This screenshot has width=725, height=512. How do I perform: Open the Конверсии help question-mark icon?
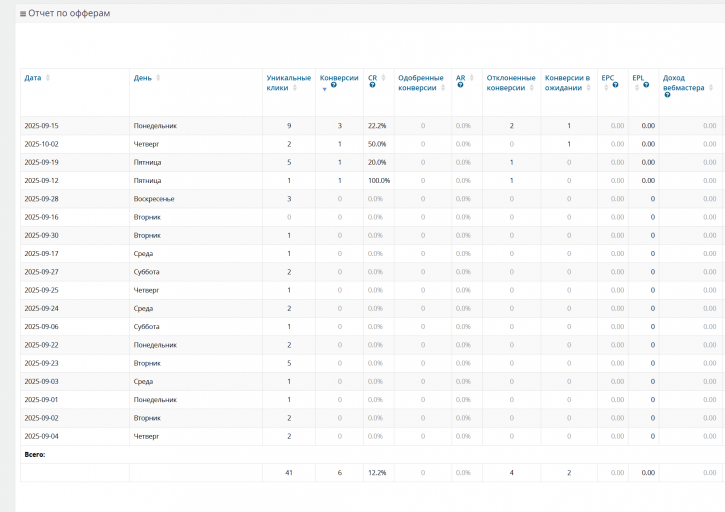(x=334, y=85)
